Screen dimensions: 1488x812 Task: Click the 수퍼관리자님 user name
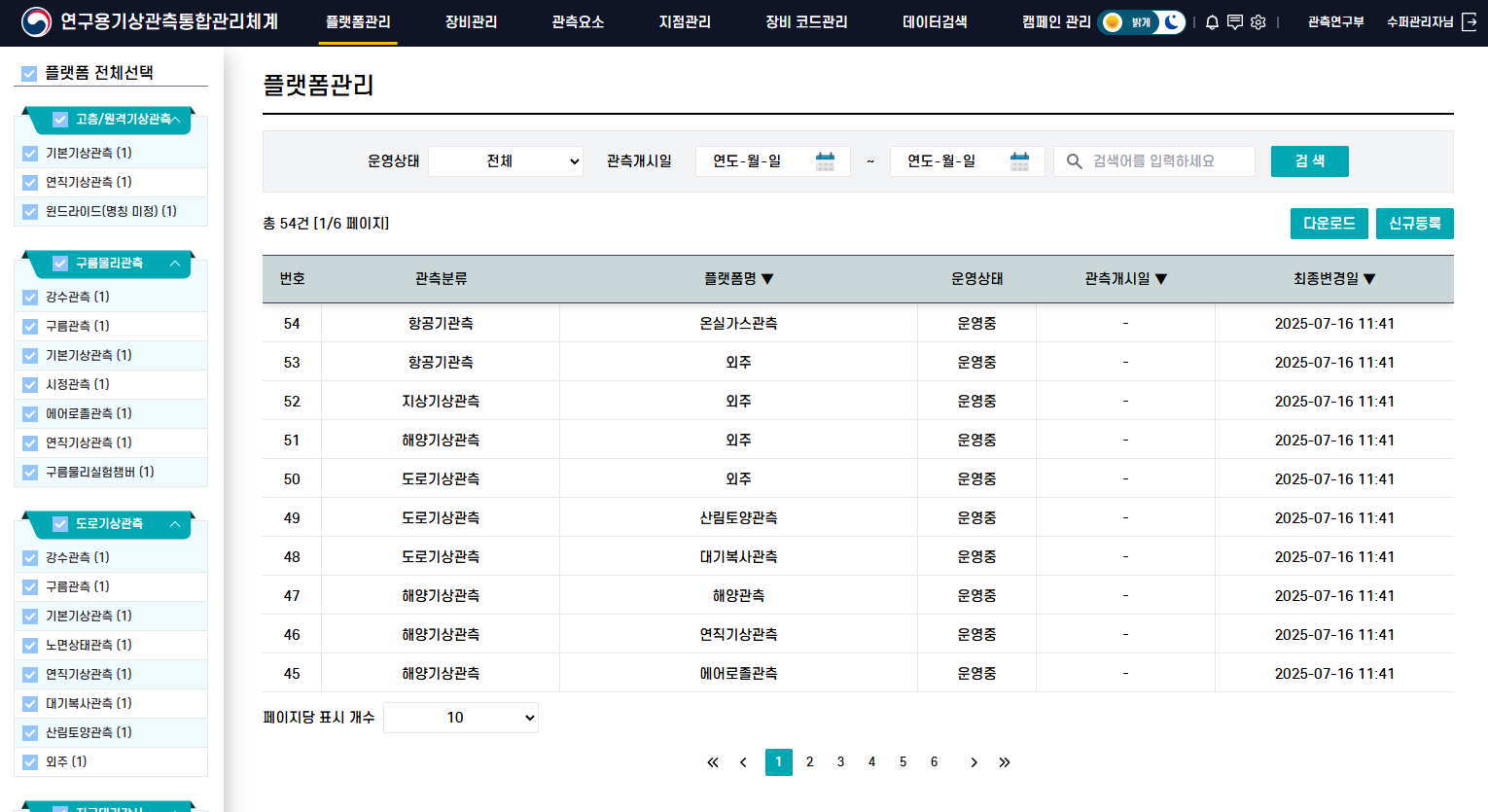pos(1420,22)
